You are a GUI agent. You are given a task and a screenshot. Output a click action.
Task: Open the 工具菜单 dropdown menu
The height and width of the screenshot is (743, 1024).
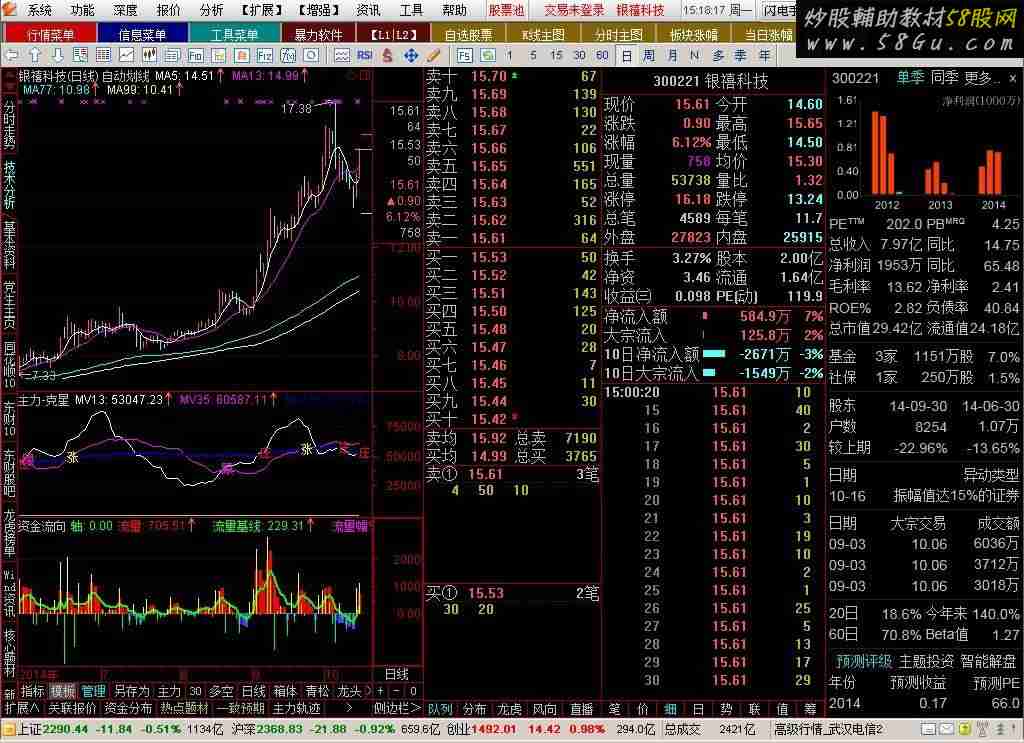click(x=234, y=34)
